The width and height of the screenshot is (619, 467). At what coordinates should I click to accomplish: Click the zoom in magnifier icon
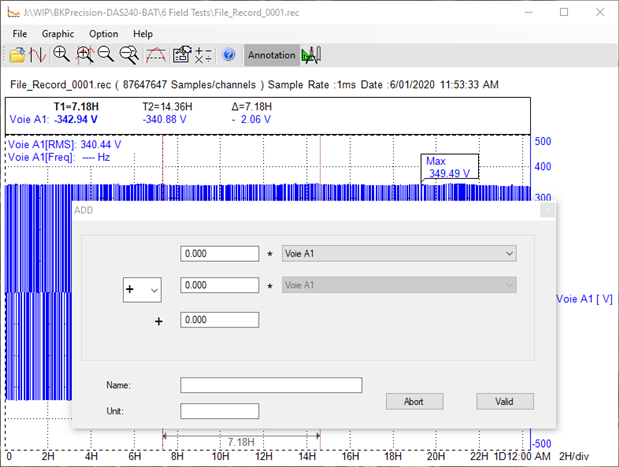[62, 55]
